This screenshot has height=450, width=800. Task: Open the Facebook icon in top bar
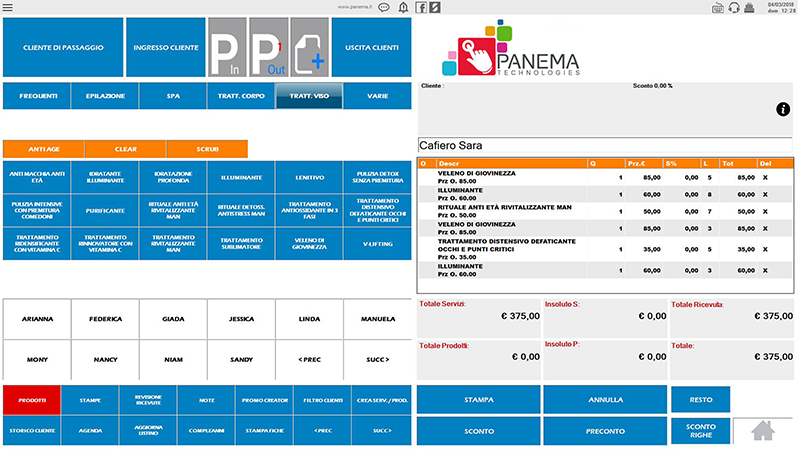coord(421,7)
